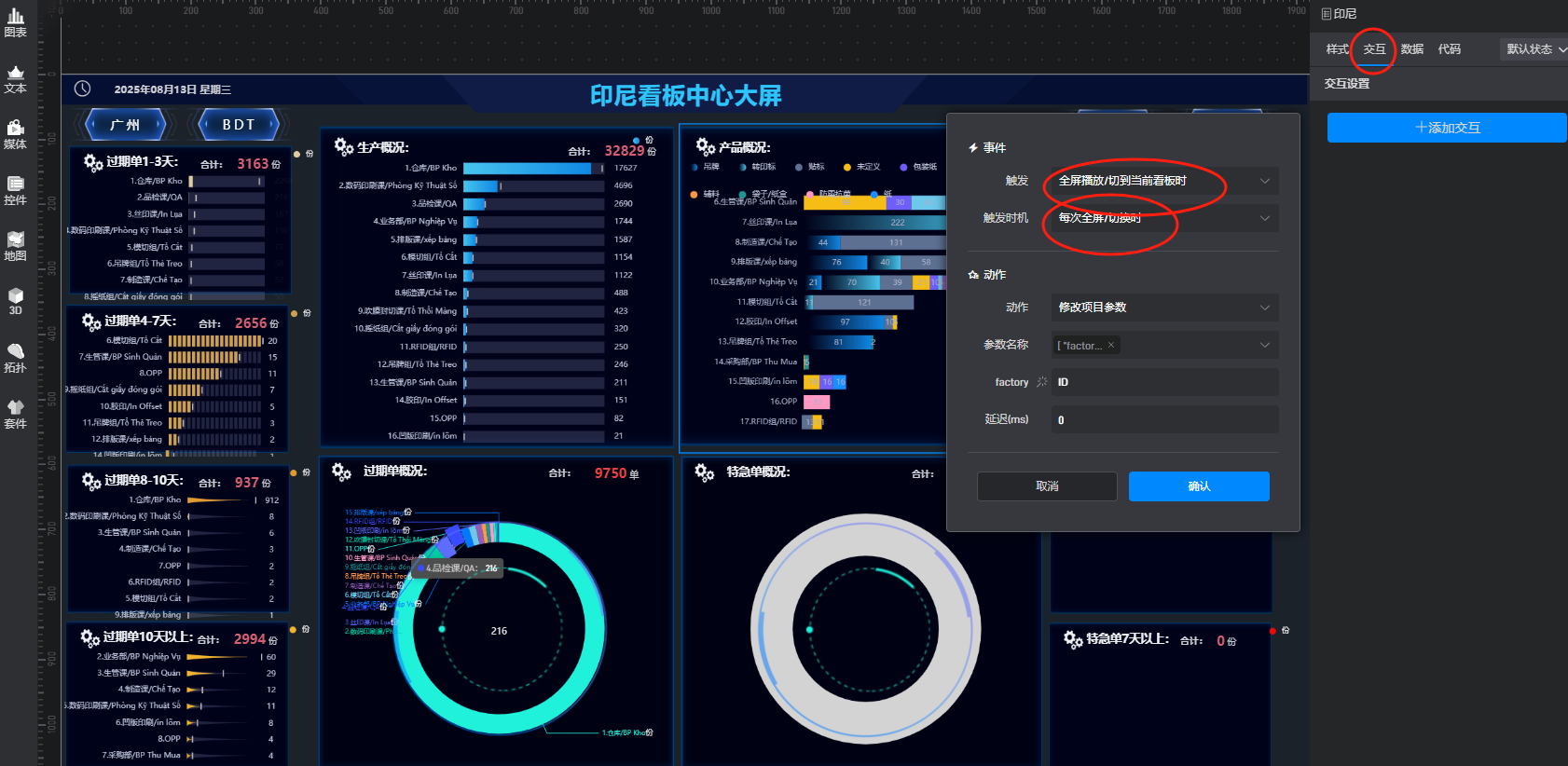Screen dimensions: 1568x766
Task: Click the 添加交互 add interaction button
Action: (x=1447, y=128)
